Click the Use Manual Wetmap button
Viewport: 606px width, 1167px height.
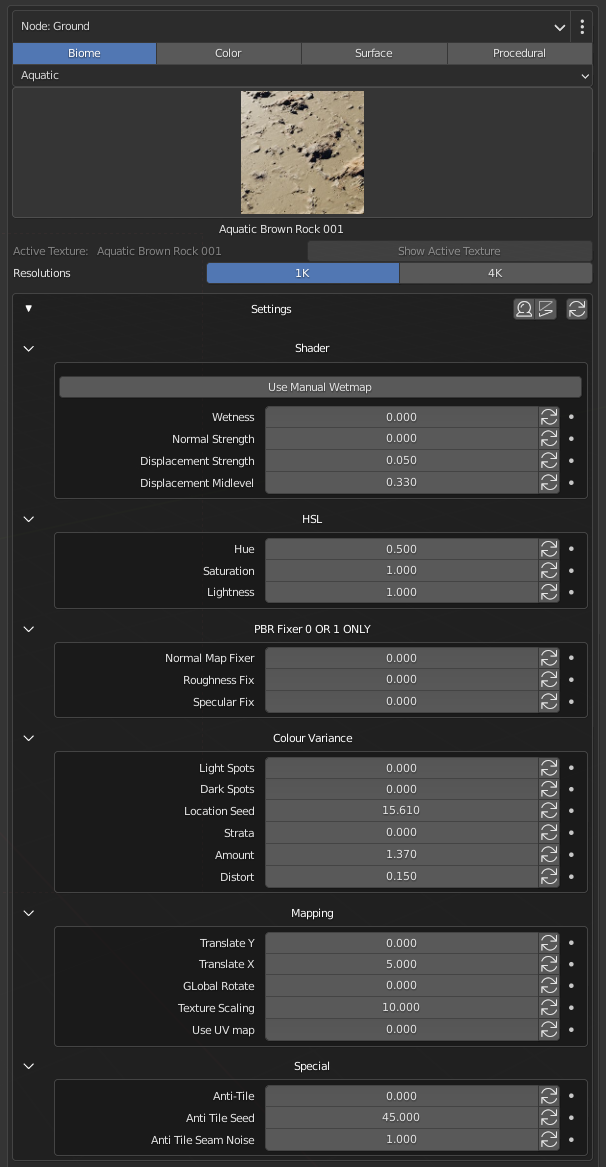click(x=320, y=387)
